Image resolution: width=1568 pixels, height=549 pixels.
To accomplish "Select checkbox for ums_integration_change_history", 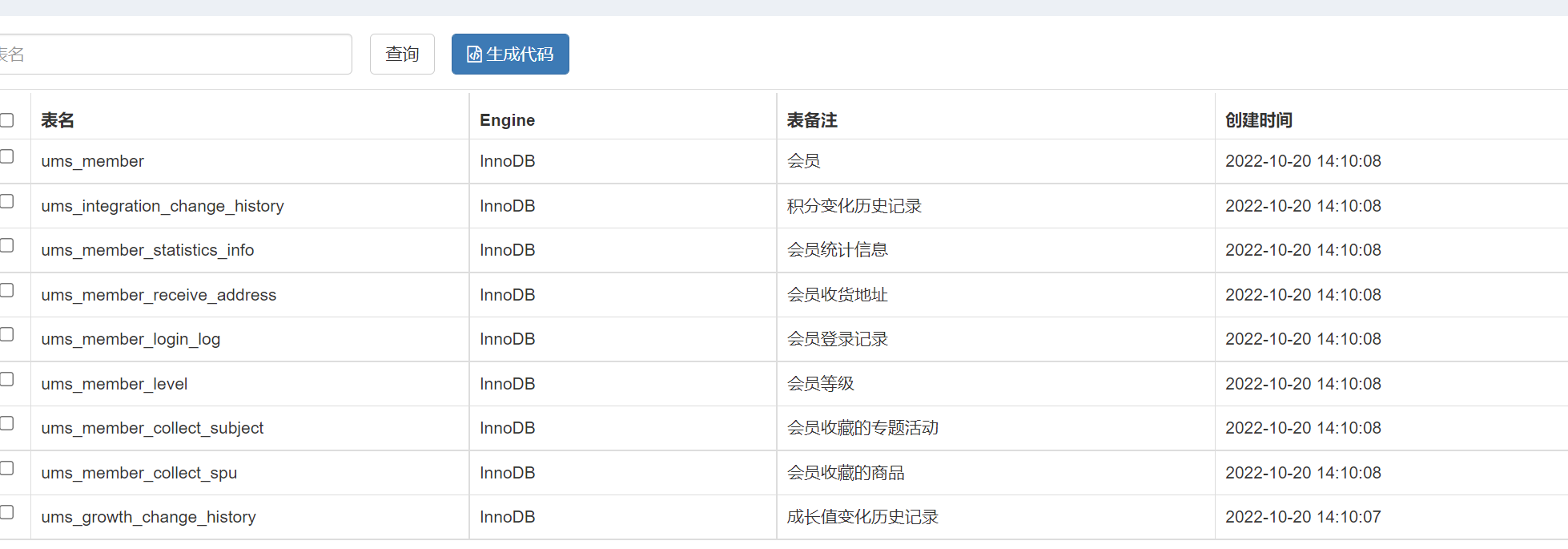I will click(6, 201).
